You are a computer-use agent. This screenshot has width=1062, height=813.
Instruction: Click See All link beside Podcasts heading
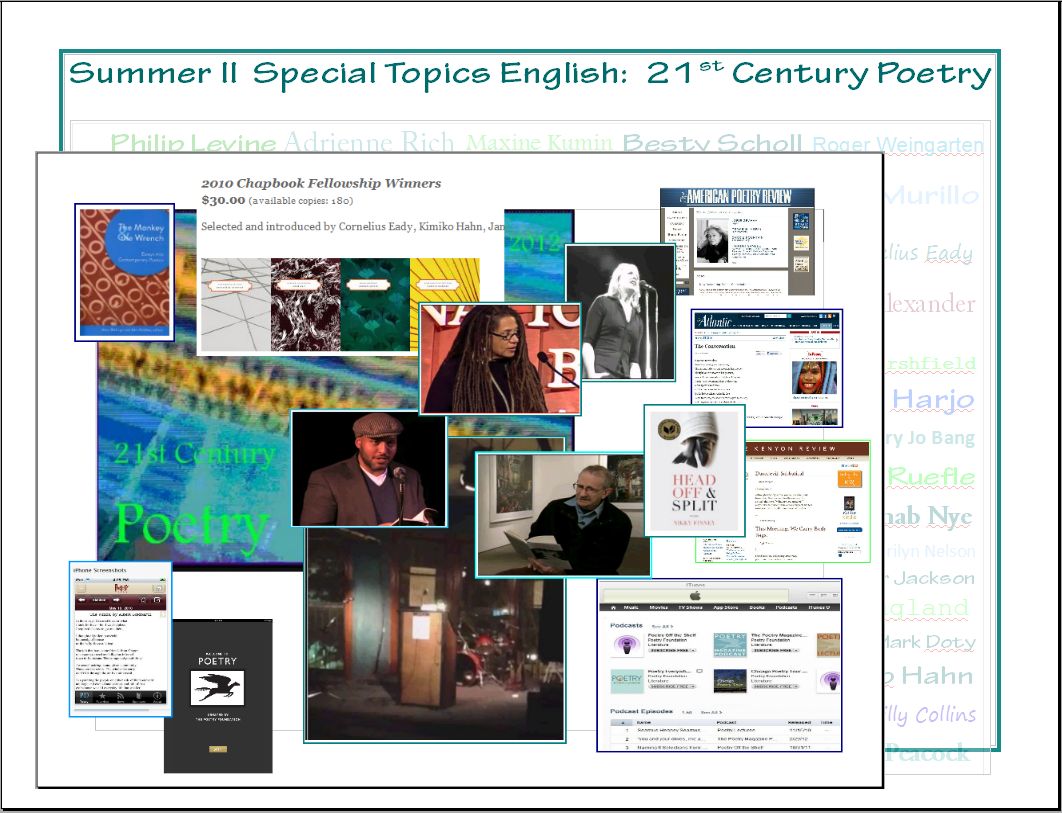tap(664, 626)
